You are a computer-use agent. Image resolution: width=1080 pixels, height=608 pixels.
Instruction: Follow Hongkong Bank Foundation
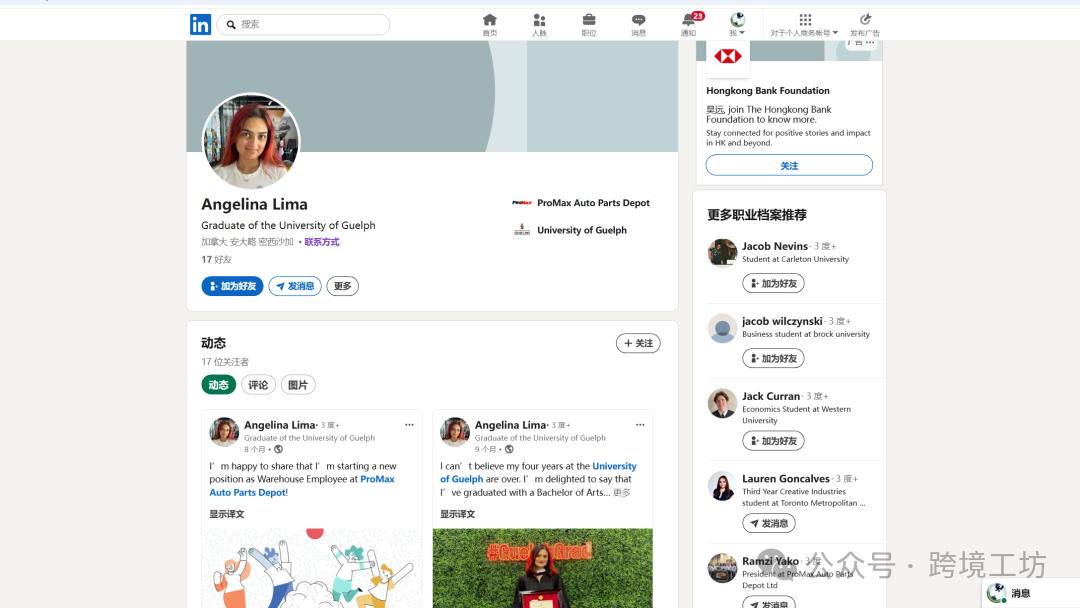point(789,165)
